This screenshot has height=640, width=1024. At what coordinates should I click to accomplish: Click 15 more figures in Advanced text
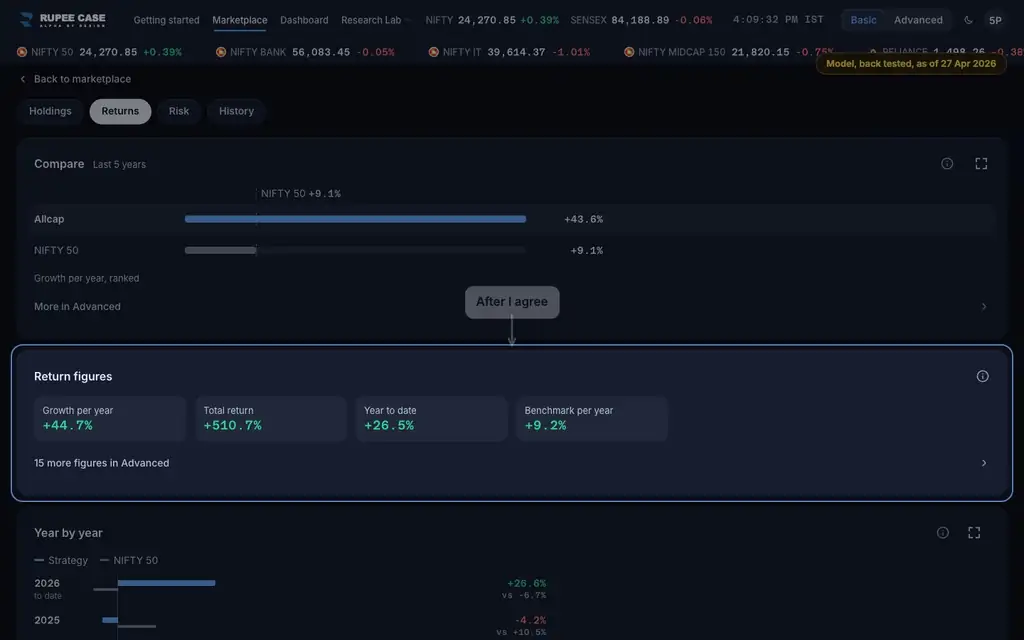(101, 463)
